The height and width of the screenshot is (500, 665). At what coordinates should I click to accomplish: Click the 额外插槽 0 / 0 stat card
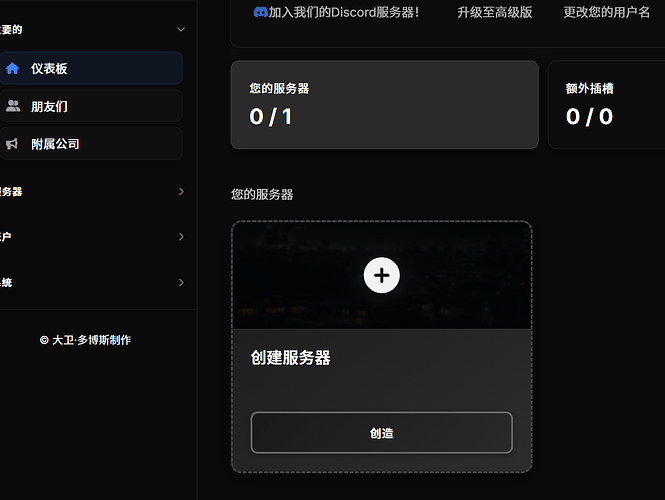tap(606, 105)
